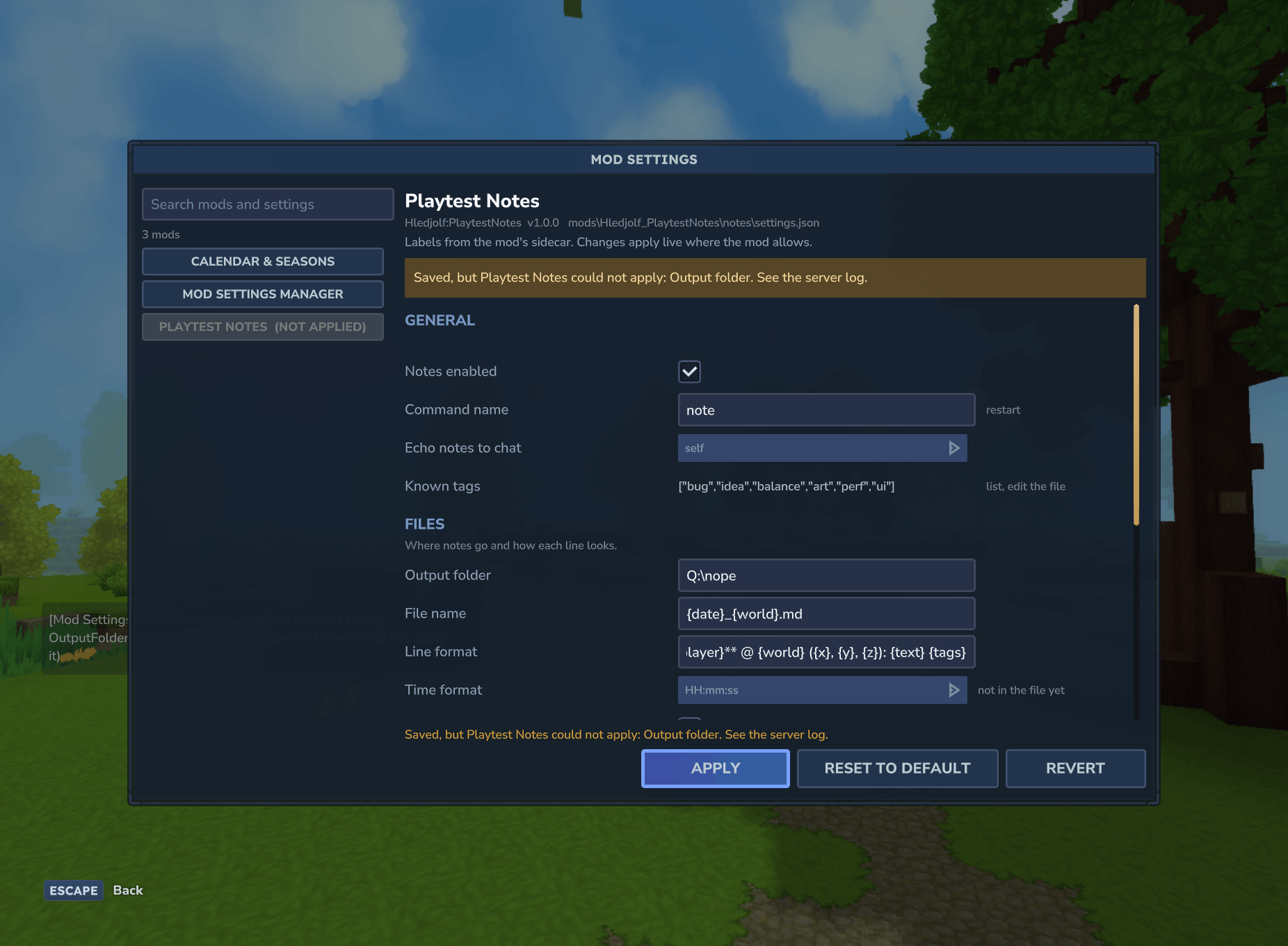Click the status message above Apply

(616, 735)
